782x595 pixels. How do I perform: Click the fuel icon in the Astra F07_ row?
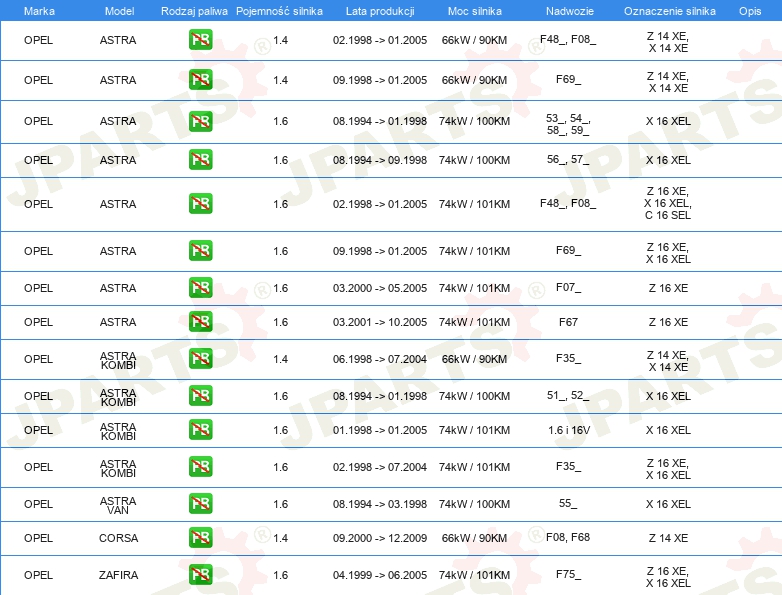tap(200, 288)
